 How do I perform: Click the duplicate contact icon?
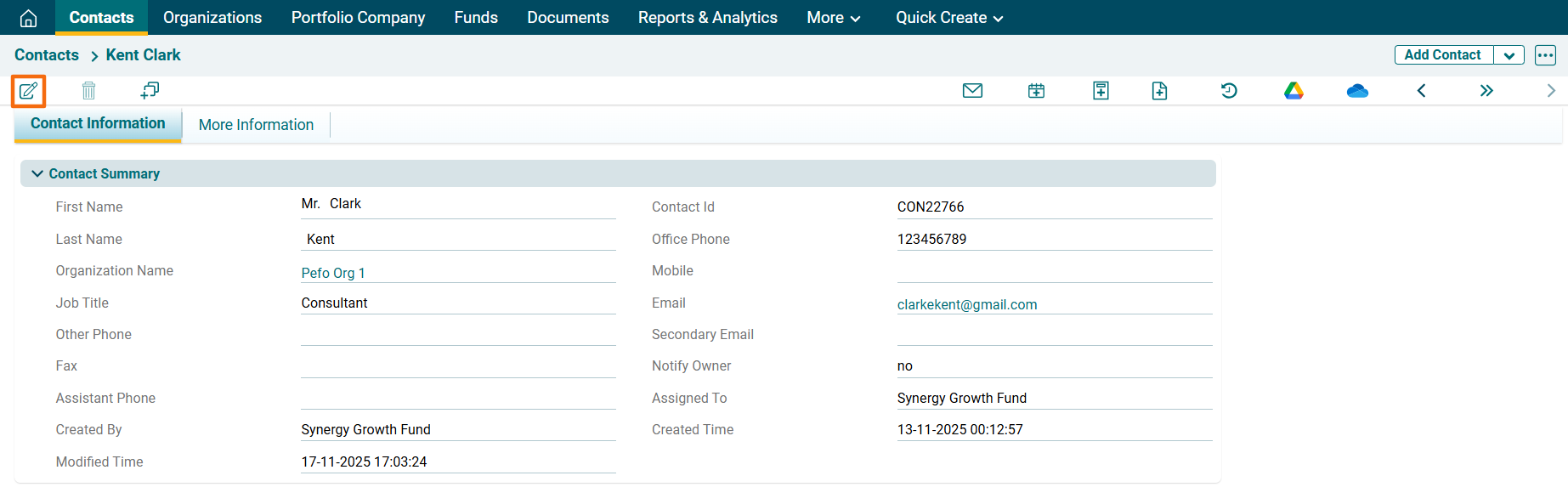pyautogui.click(x=150, y=91)
